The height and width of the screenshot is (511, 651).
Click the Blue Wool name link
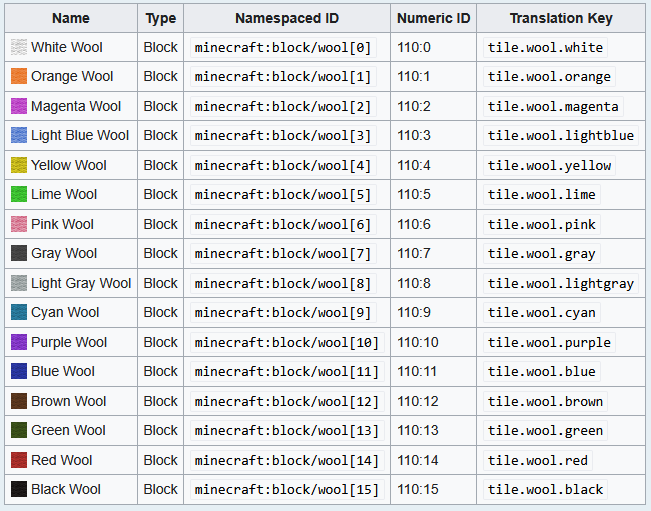click(63, 371)
